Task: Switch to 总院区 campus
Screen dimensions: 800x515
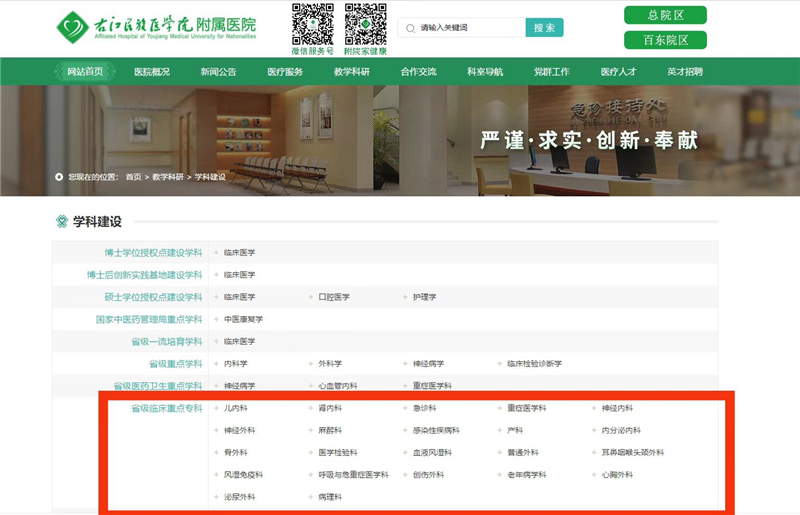Action: 665,15
